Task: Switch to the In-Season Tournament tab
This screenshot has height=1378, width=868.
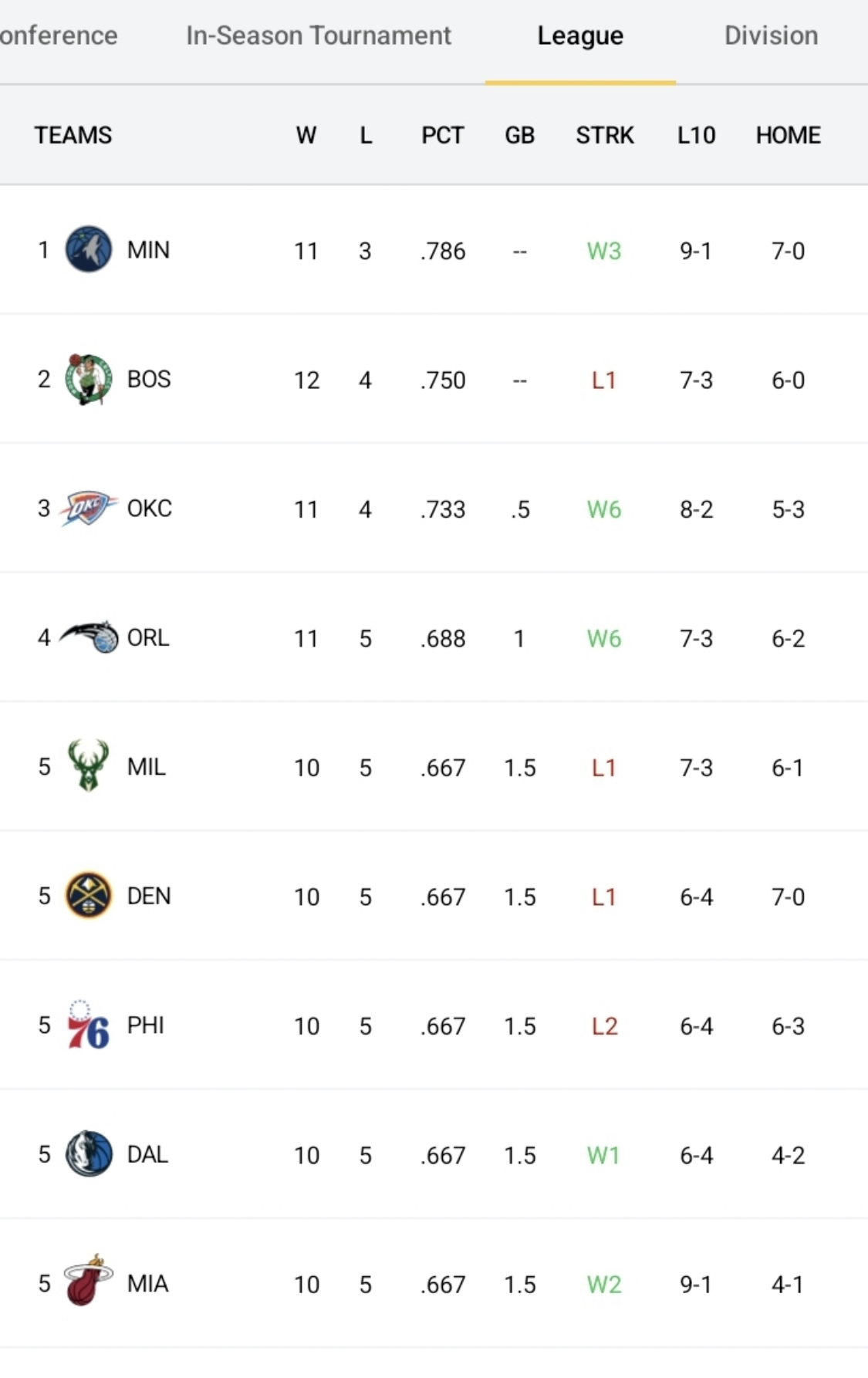Action: click(x=318, y=35)
